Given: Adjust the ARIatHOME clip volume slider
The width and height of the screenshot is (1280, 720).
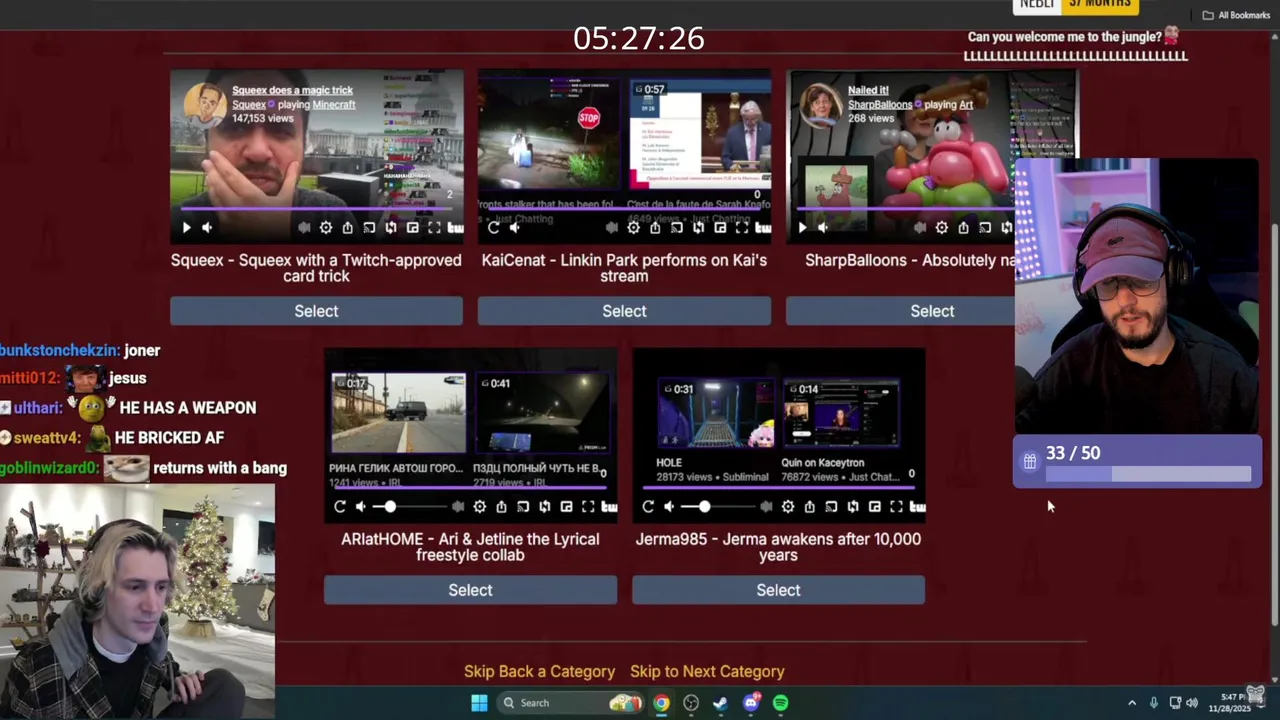Looking at the screenshot, I should coord(410,507).
